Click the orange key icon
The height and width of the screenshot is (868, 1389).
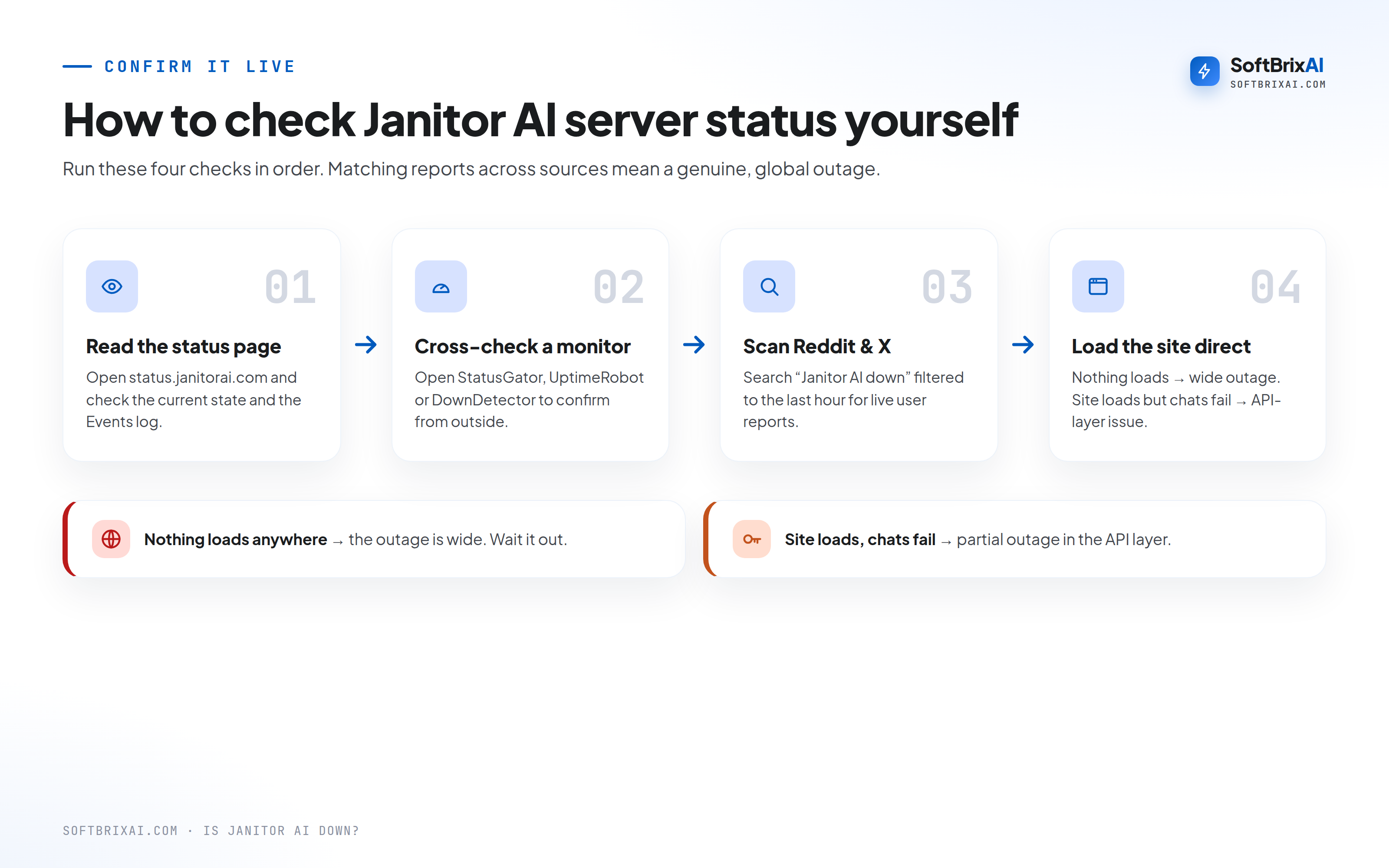coord(752,539)
